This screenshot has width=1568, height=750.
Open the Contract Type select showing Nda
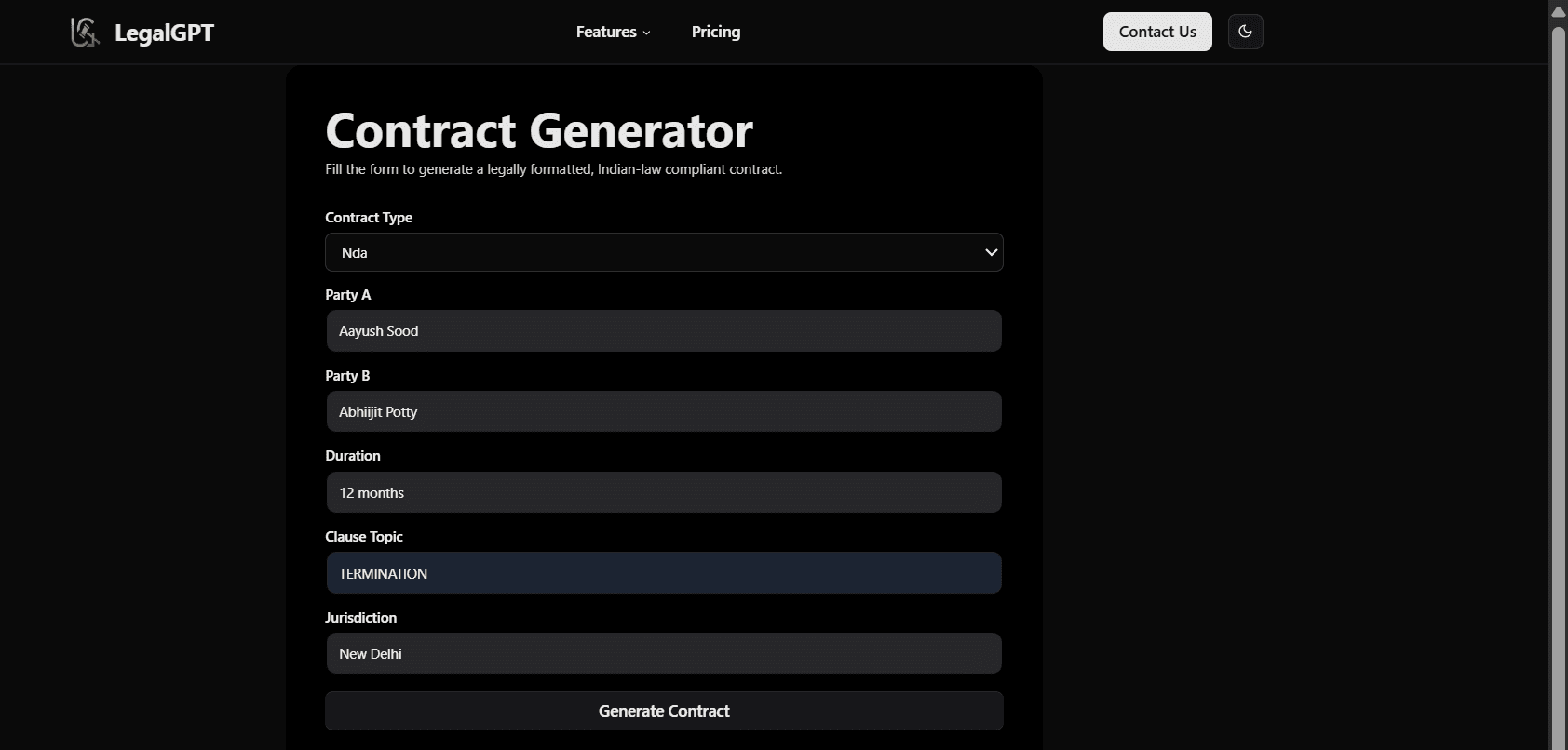click(652, 252)
